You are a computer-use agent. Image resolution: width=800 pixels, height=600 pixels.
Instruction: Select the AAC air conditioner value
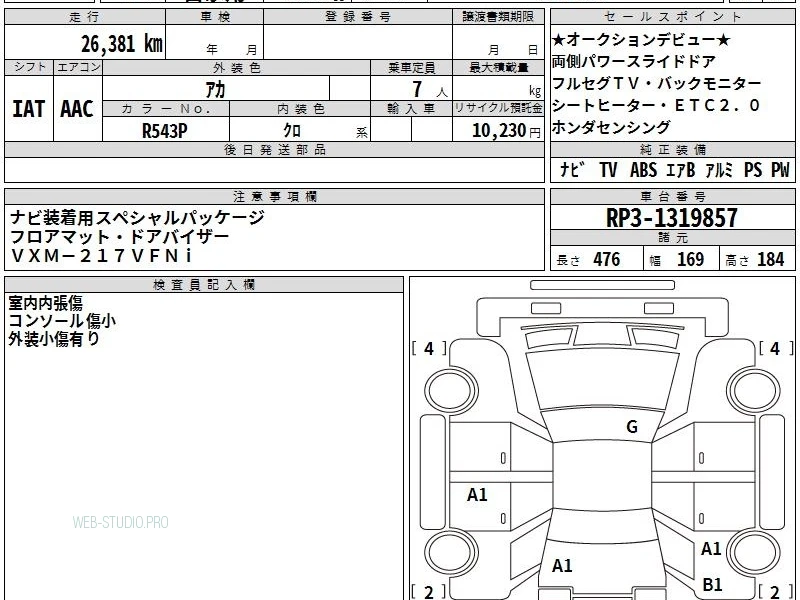pos(77,109)
